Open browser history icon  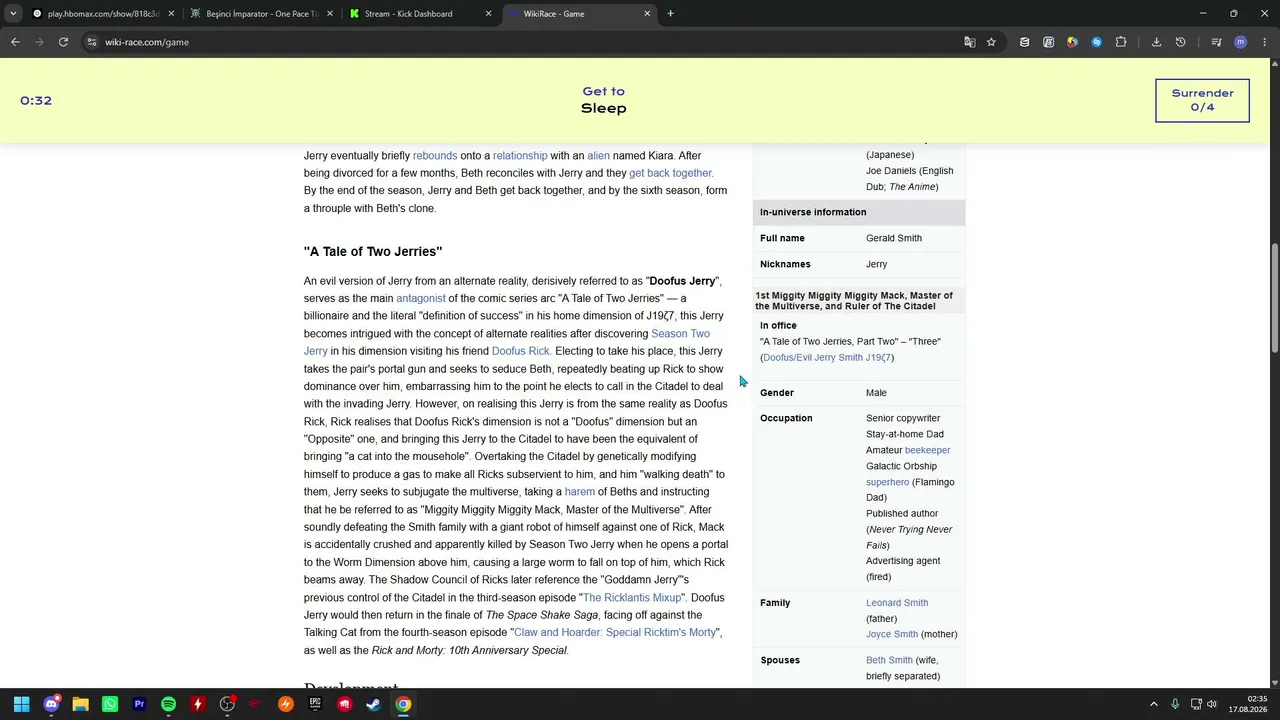tap(1180, 42)
